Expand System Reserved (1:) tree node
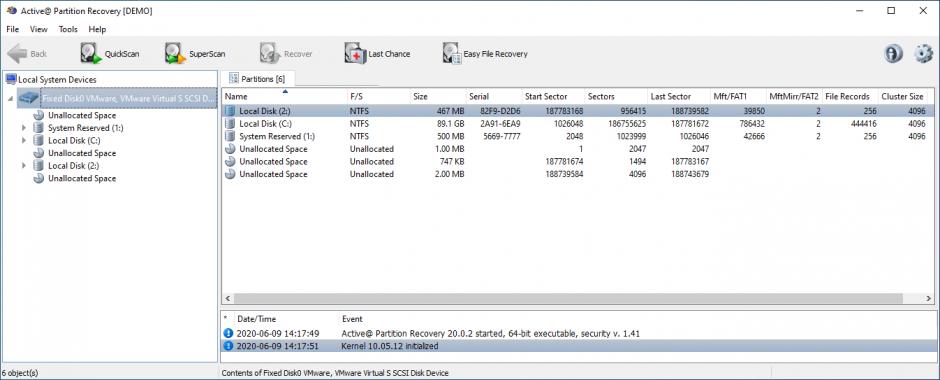Screen dimensions: 940x380 point(24,128)
